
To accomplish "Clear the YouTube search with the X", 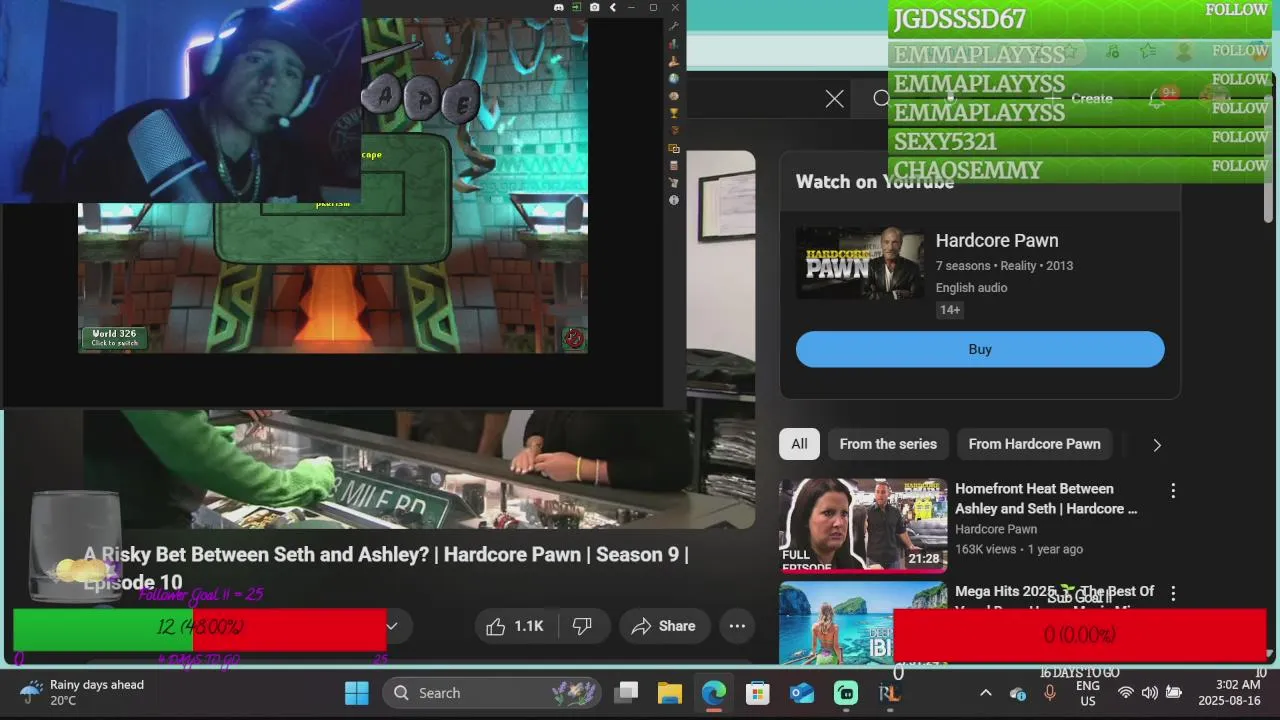I will [834, 98].
